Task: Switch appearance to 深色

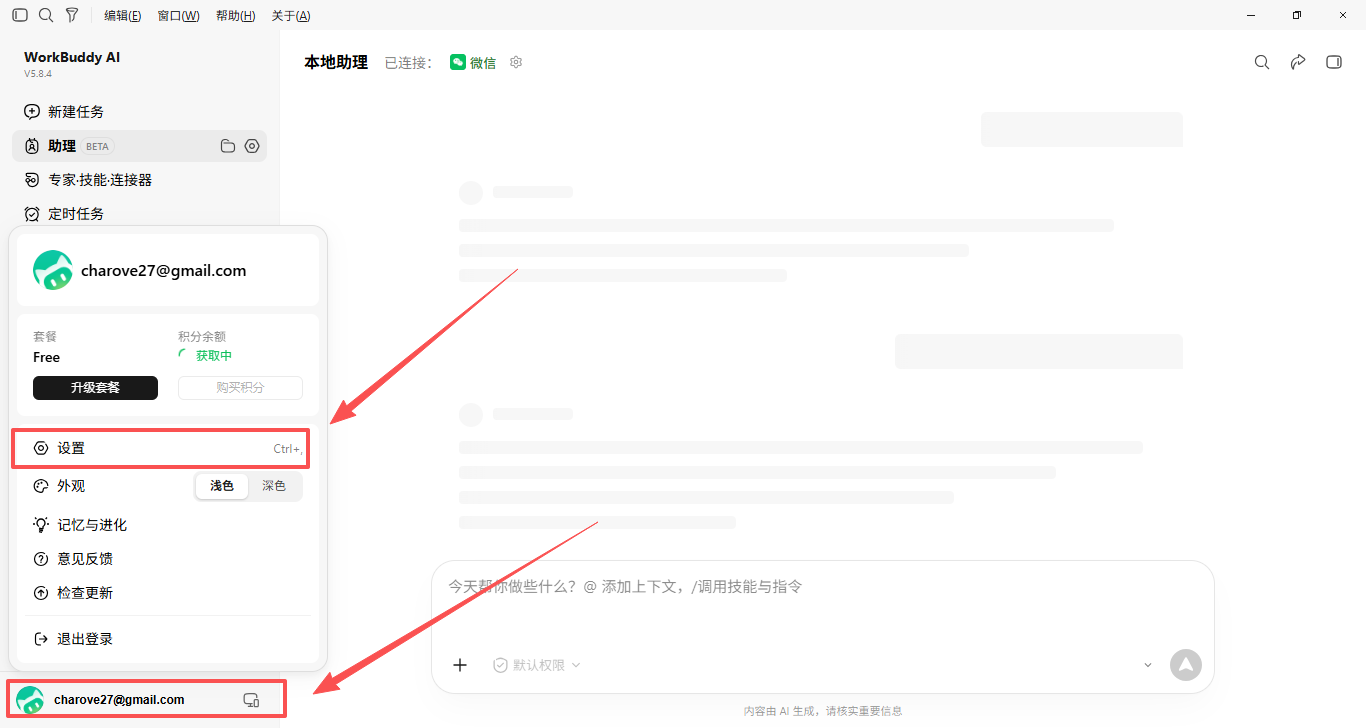Action: (274, 486)
